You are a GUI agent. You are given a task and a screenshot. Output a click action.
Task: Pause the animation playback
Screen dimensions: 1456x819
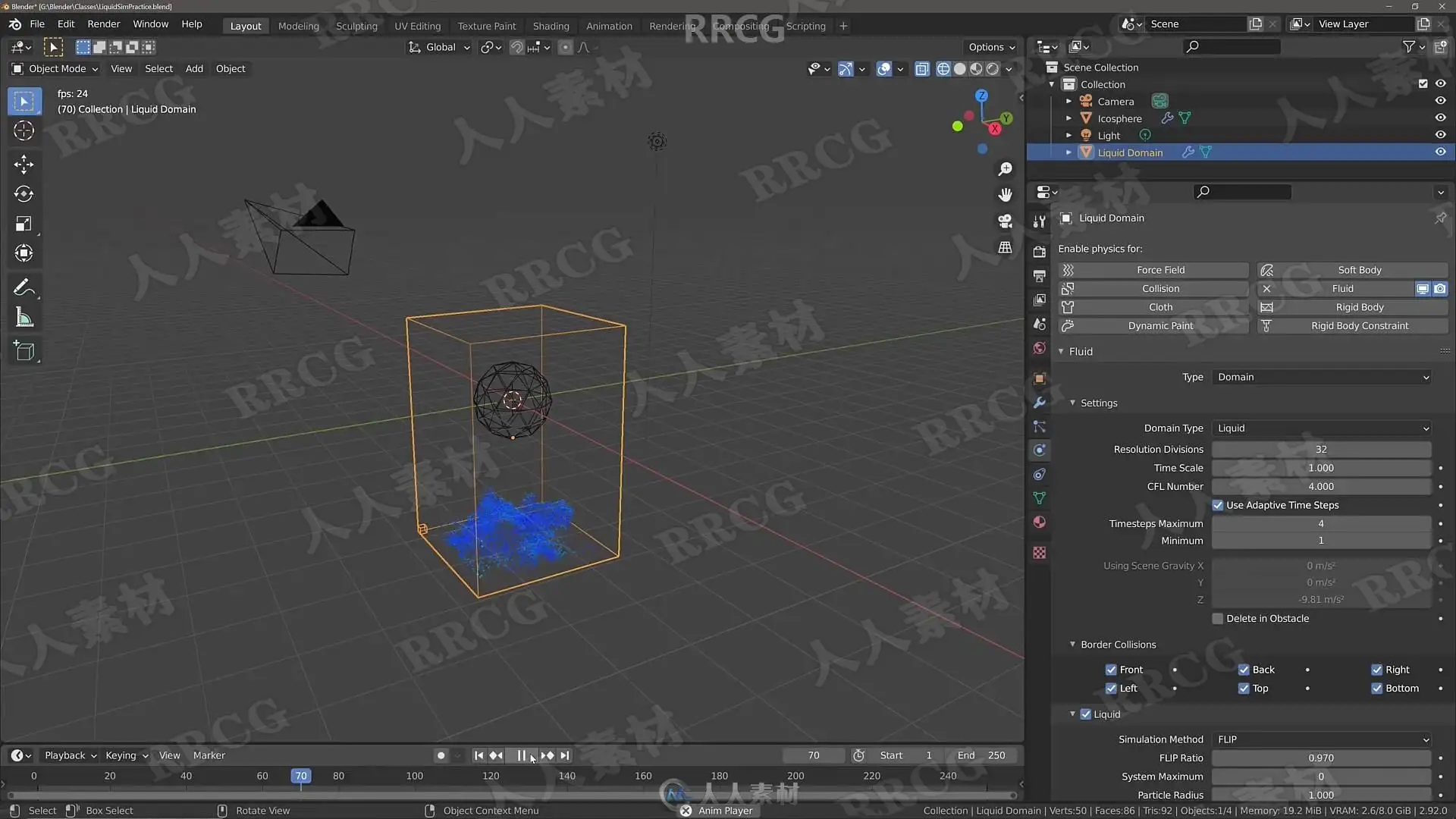(522, 755)
